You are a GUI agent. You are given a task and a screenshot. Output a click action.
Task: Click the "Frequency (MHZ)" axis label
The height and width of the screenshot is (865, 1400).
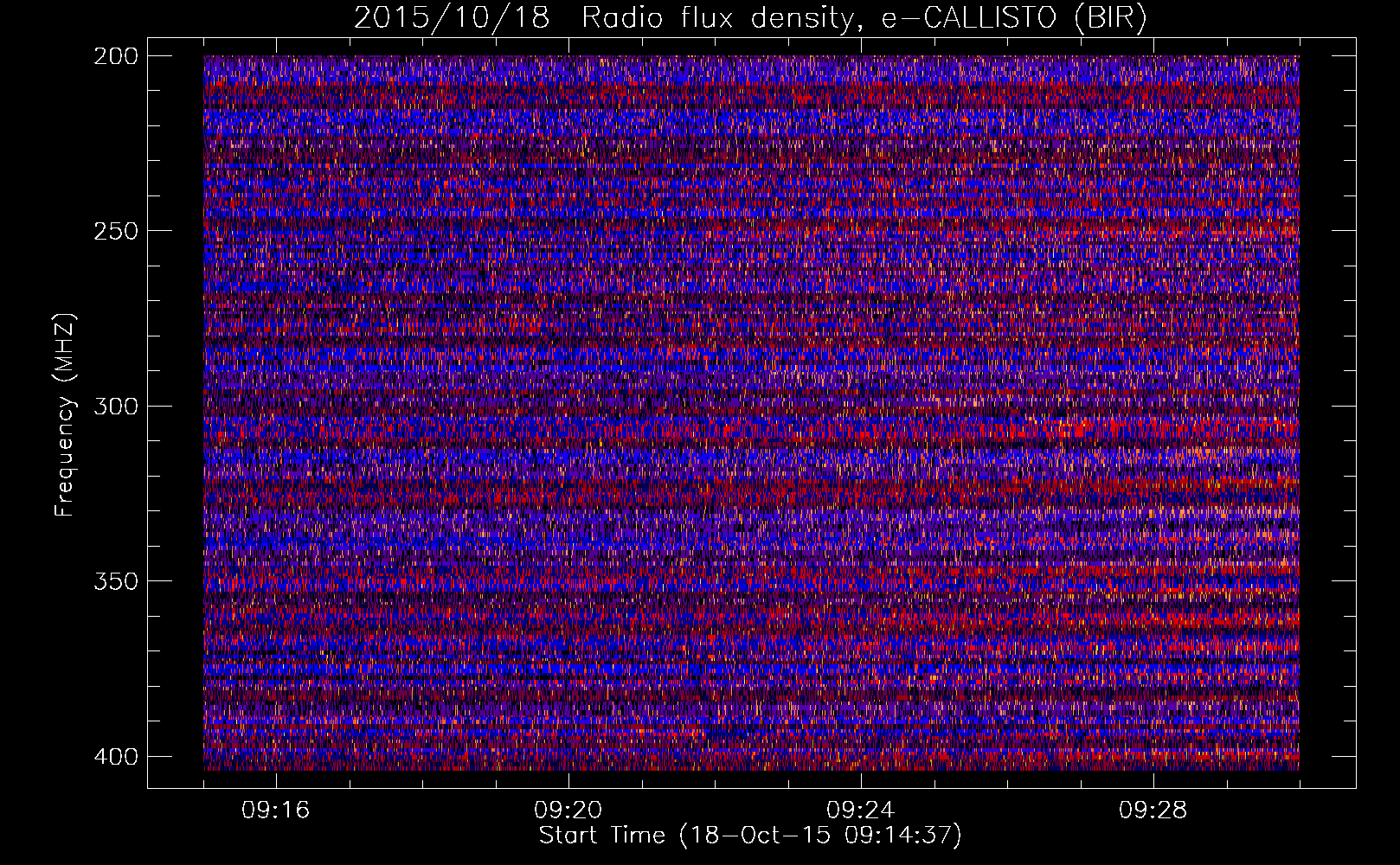(x=65, y=414)
